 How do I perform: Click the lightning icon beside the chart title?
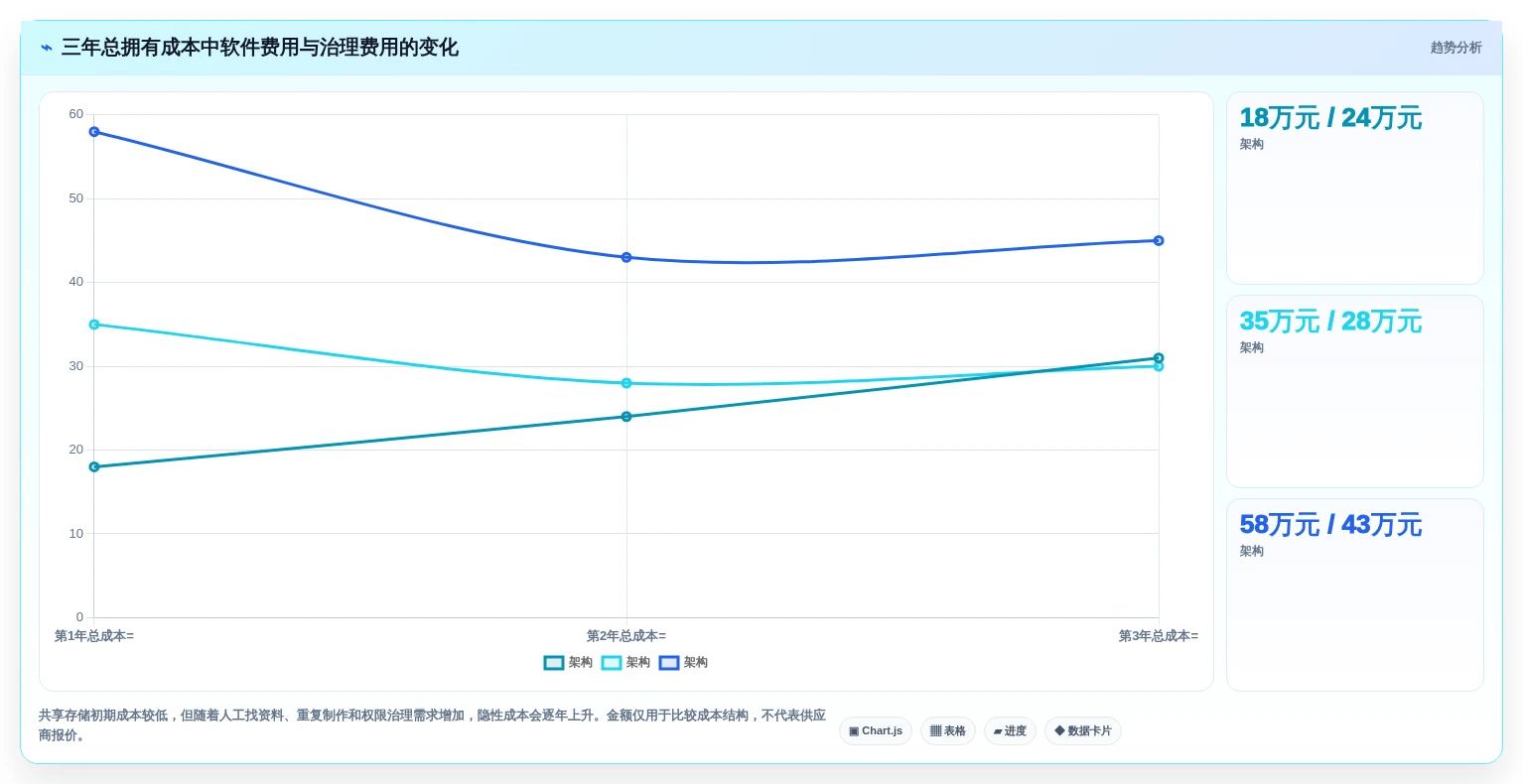(x=47, y=48)
